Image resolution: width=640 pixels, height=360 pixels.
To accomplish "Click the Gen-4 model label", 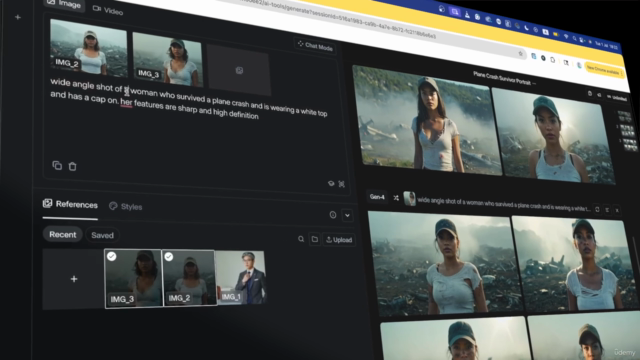I will click(x=377, y=197).
